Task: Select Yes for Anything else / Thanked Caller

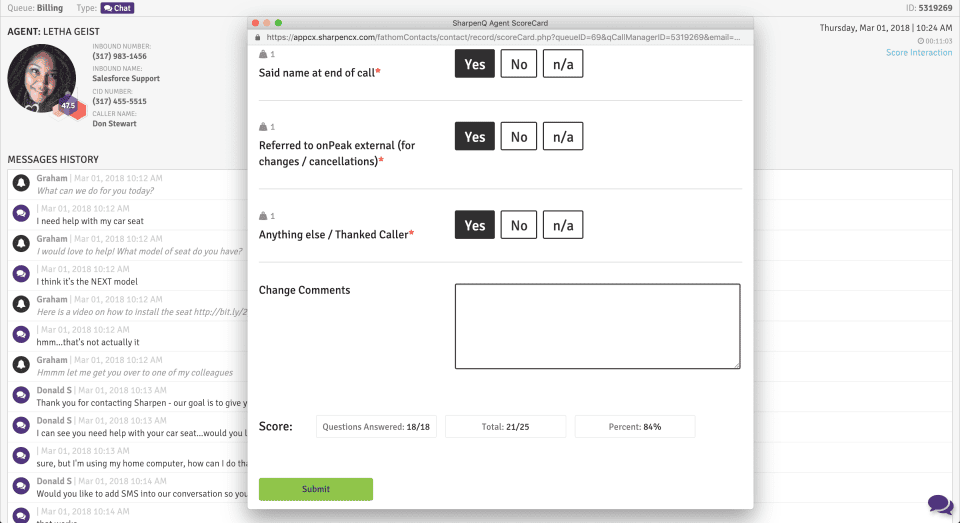Action: click(474, 225)
